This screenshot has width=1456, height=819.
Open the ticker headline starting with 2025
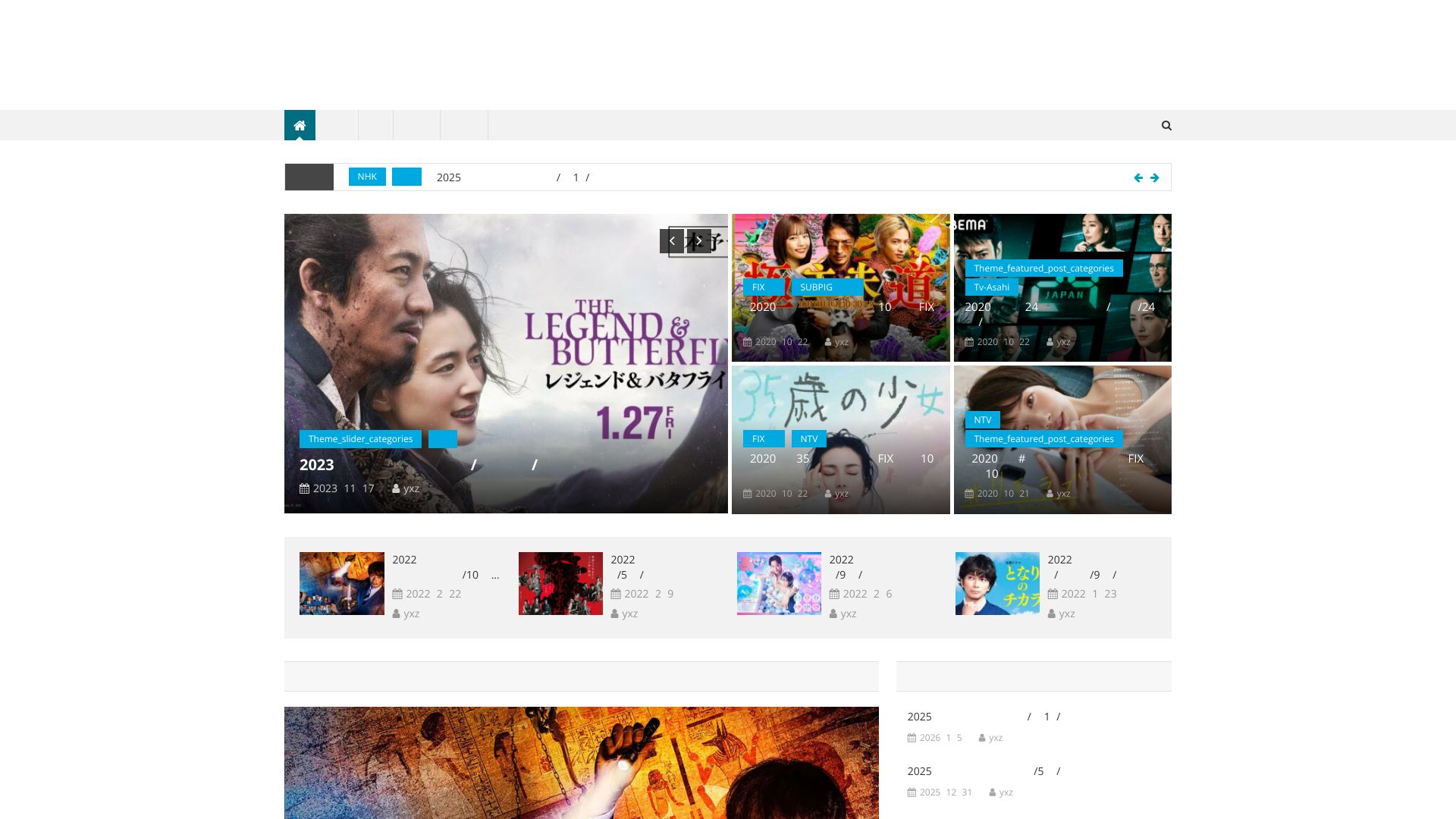(x=513, y=177)
